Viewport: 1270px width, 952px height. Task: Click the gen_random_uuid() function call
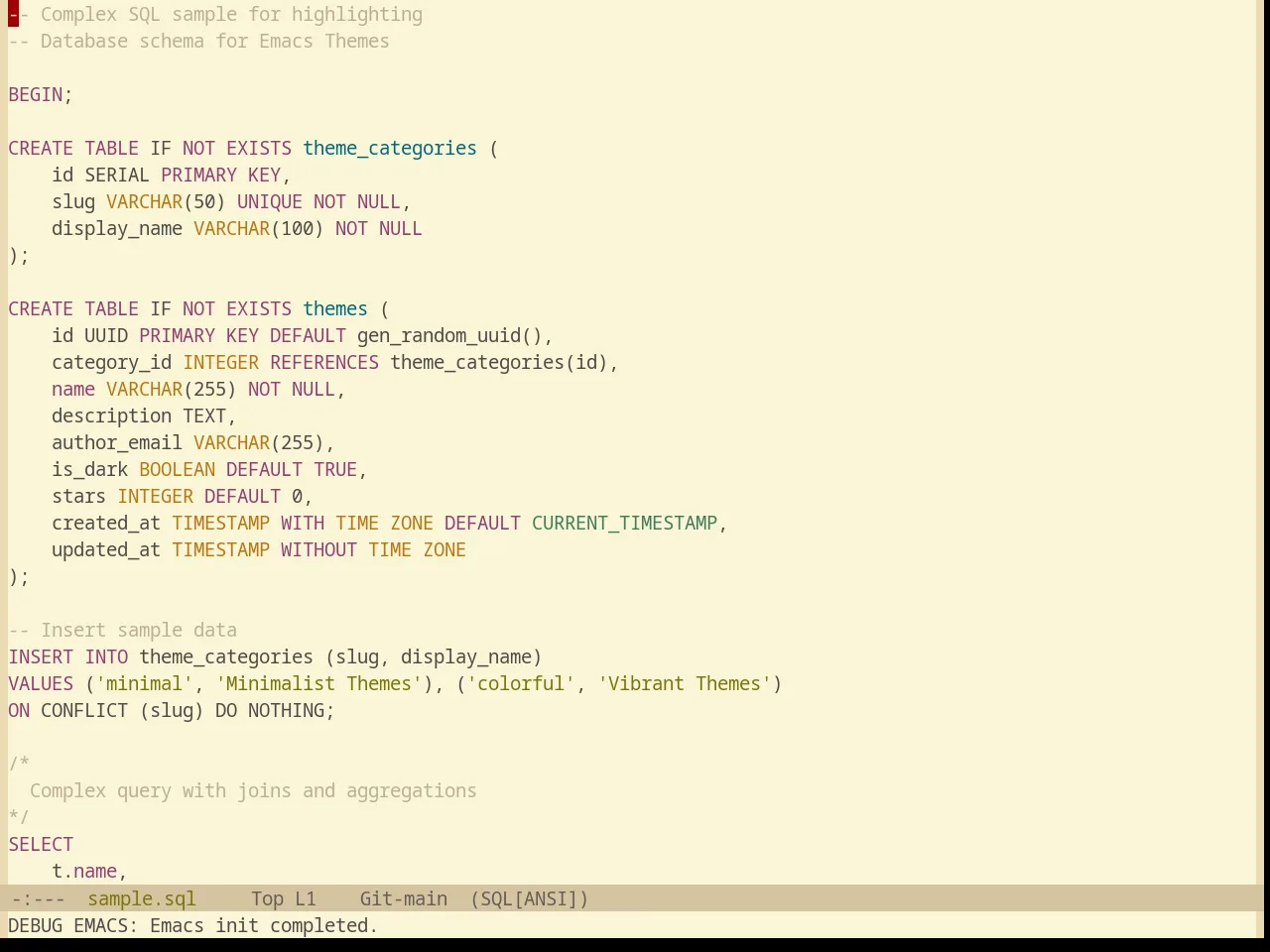pyautogui.click(x=449, y=335)
